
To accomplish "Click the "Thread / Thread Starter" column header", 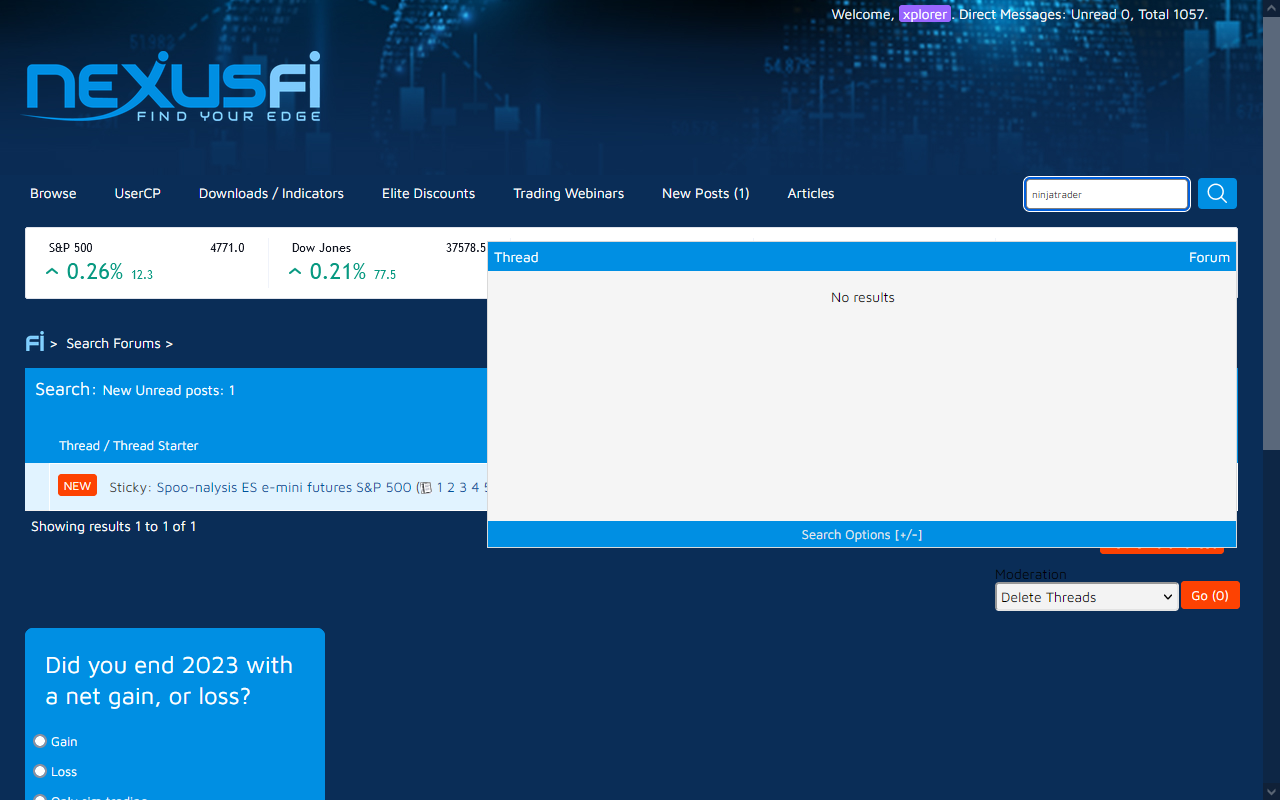I will click(x=129, y=445).
